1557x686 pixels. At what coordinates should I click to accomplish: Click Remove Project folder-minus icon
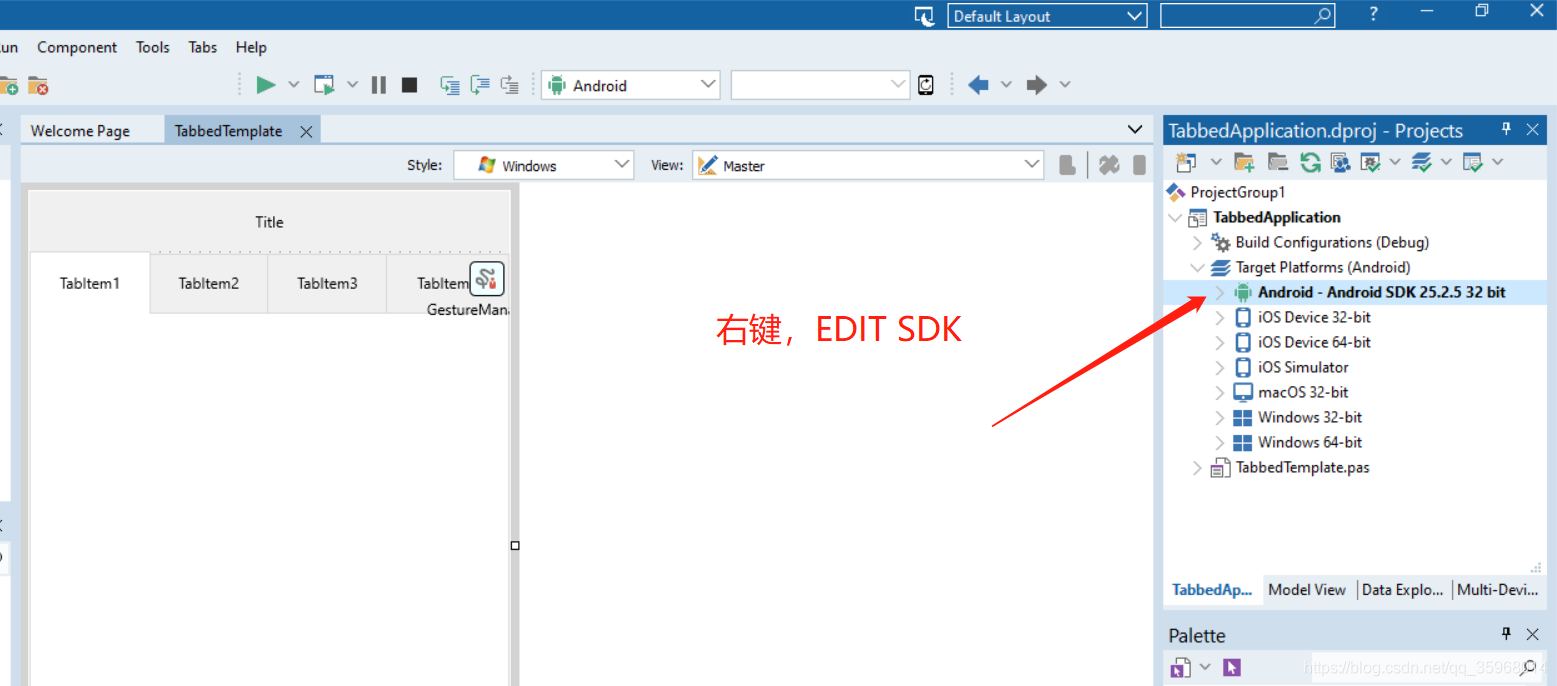tap(1277, 162)
